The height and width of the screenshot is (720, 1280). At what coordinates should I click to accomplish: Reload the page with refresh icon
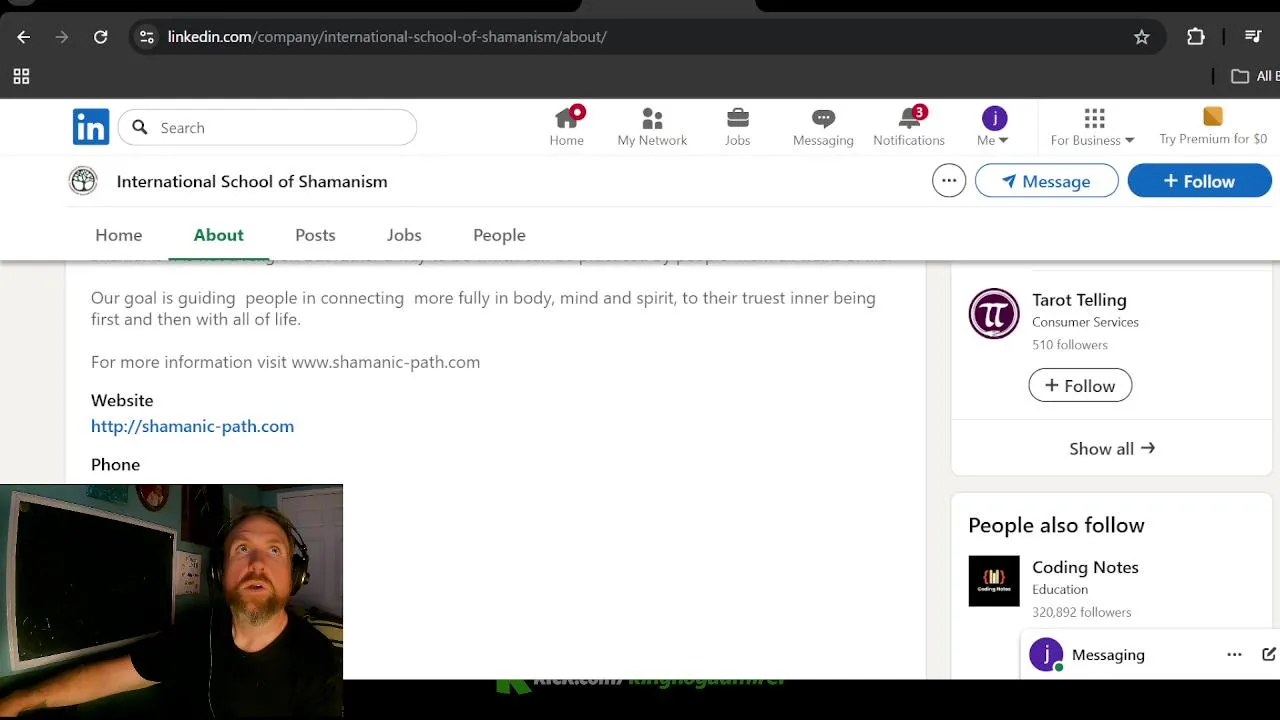click(x=100, y=37)
